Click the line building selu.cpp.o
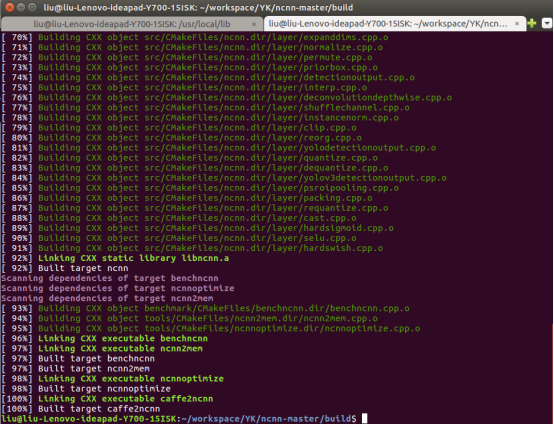 179,238
